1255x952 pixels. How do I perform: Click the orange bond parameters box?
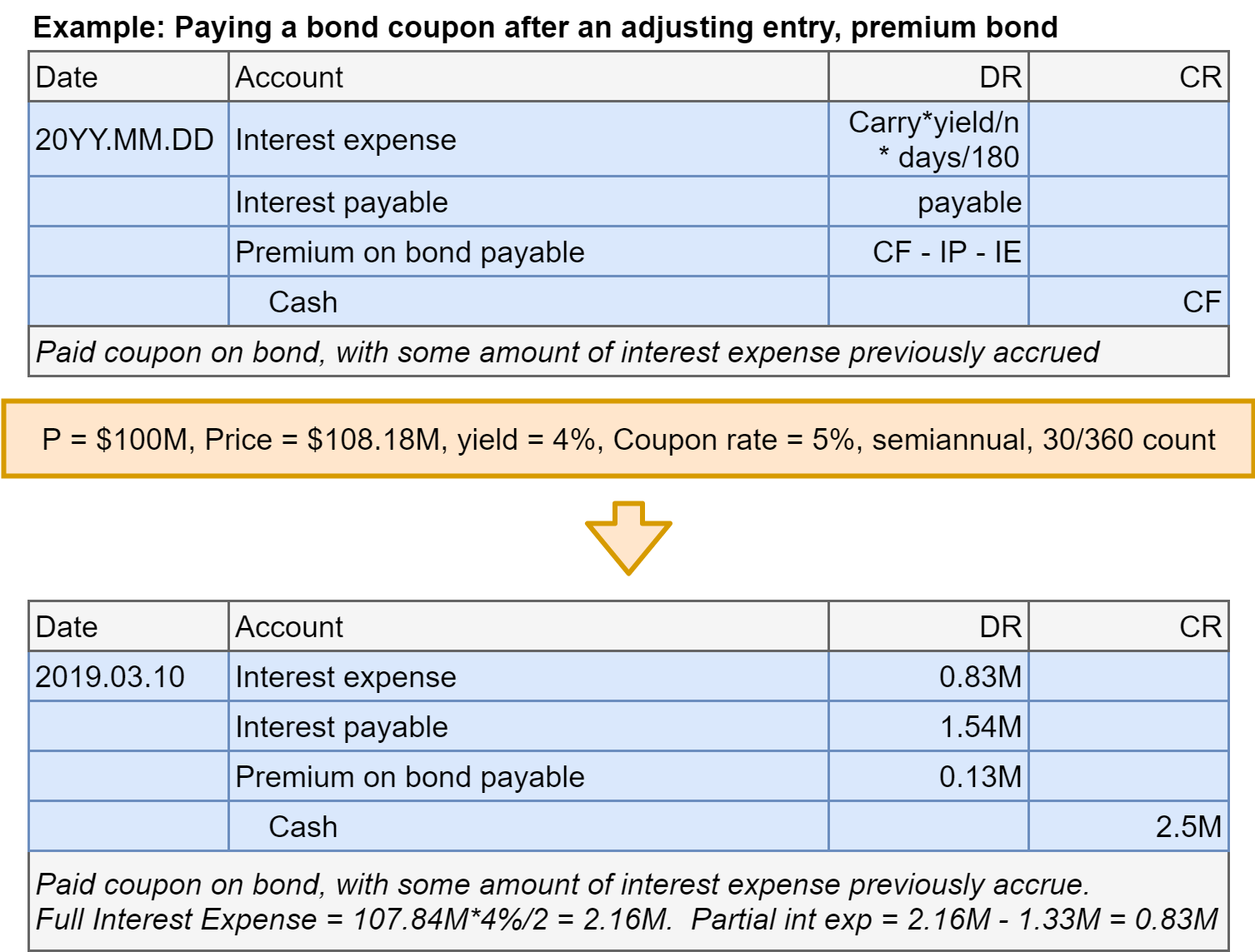click(628, 439)
